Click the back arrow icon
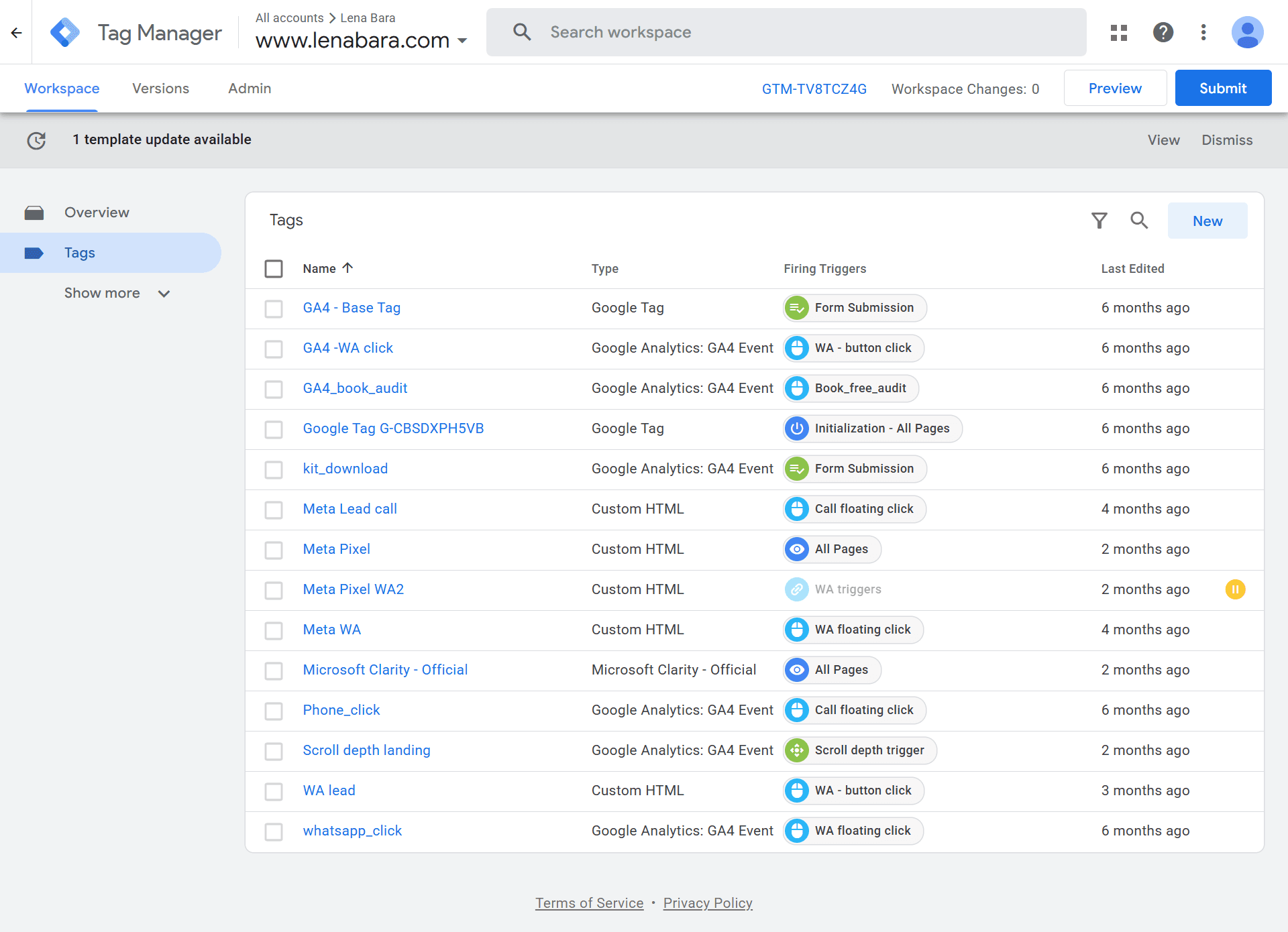Image resolution: width=1288 pixels, height=932 pixels. click(17, 32)
